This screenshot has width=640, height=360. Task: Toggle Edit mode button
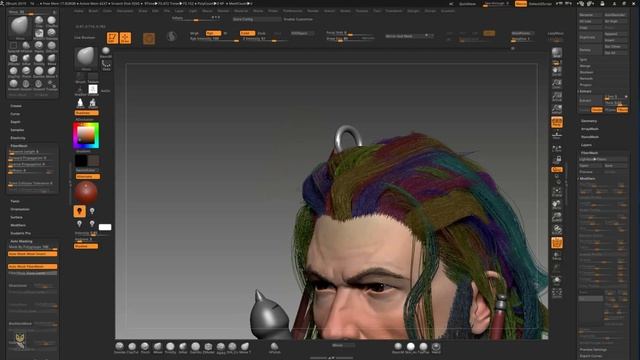[112, 38]
